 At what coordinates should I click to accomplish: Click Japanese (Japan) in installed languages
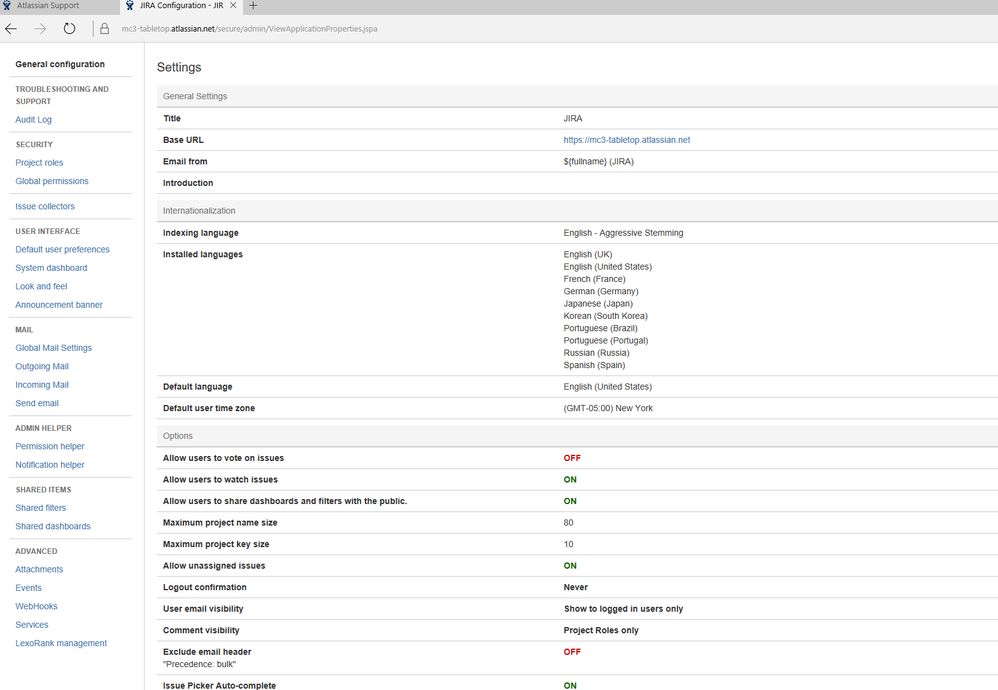(598, 304)
